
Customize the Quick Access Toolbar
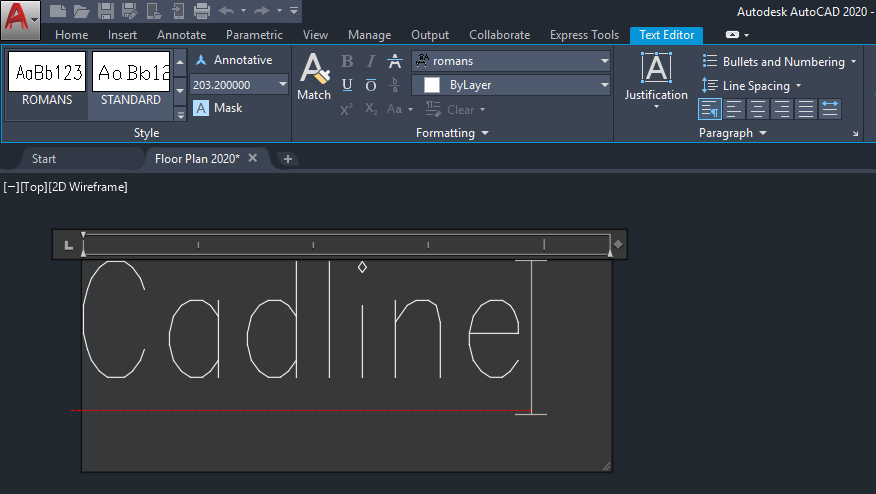(294, 11)
